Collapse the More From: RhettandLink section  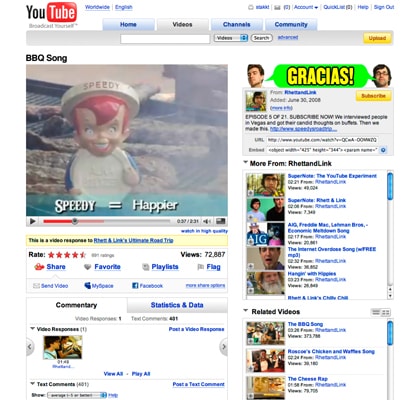point(246,163)
